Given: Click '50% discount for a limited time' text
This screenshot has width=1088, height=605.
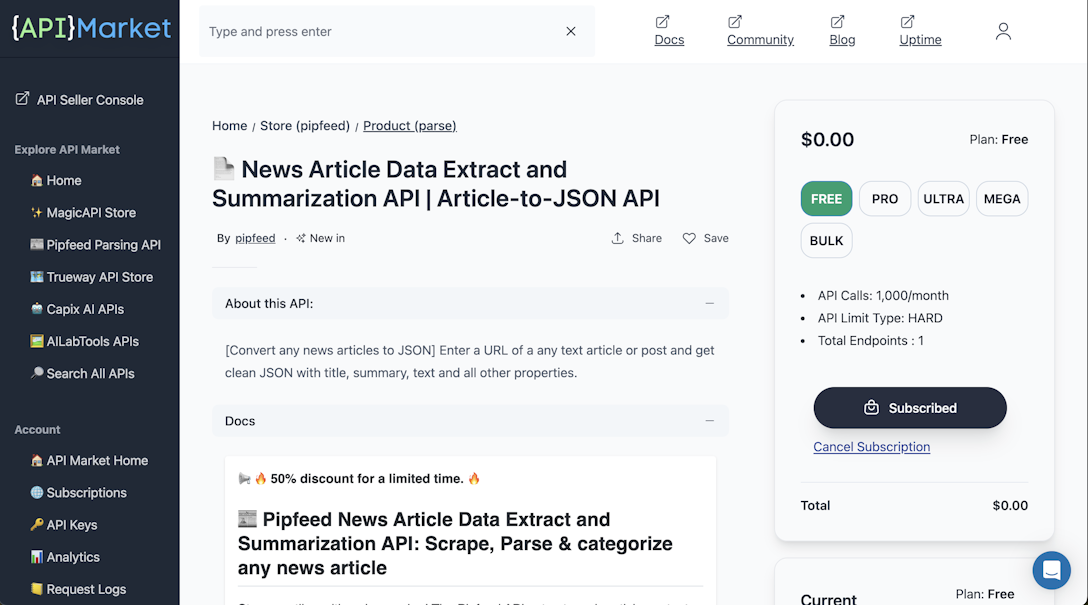Looking at the screenshot, I should click(366, 479).
